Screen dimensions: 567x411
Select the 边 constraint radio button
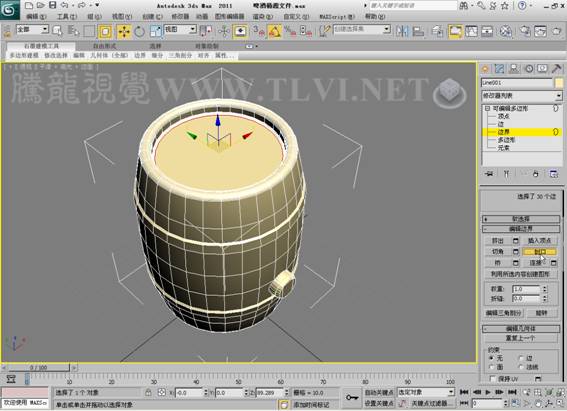(x=521, y=358)
